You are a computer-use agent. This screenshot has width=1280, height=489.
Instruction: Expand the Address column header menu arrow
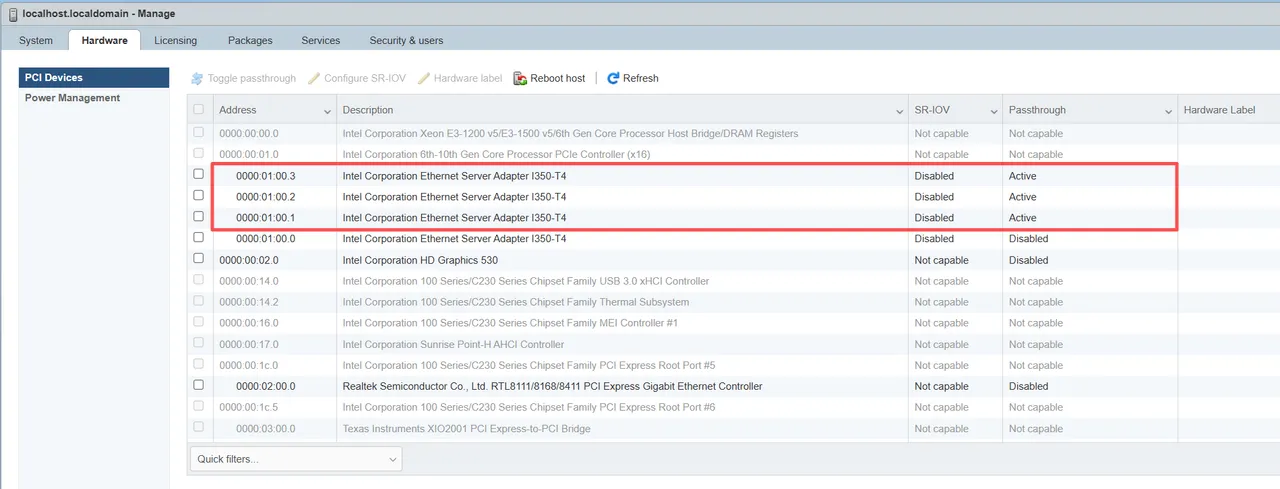click(x=327, y=111)
